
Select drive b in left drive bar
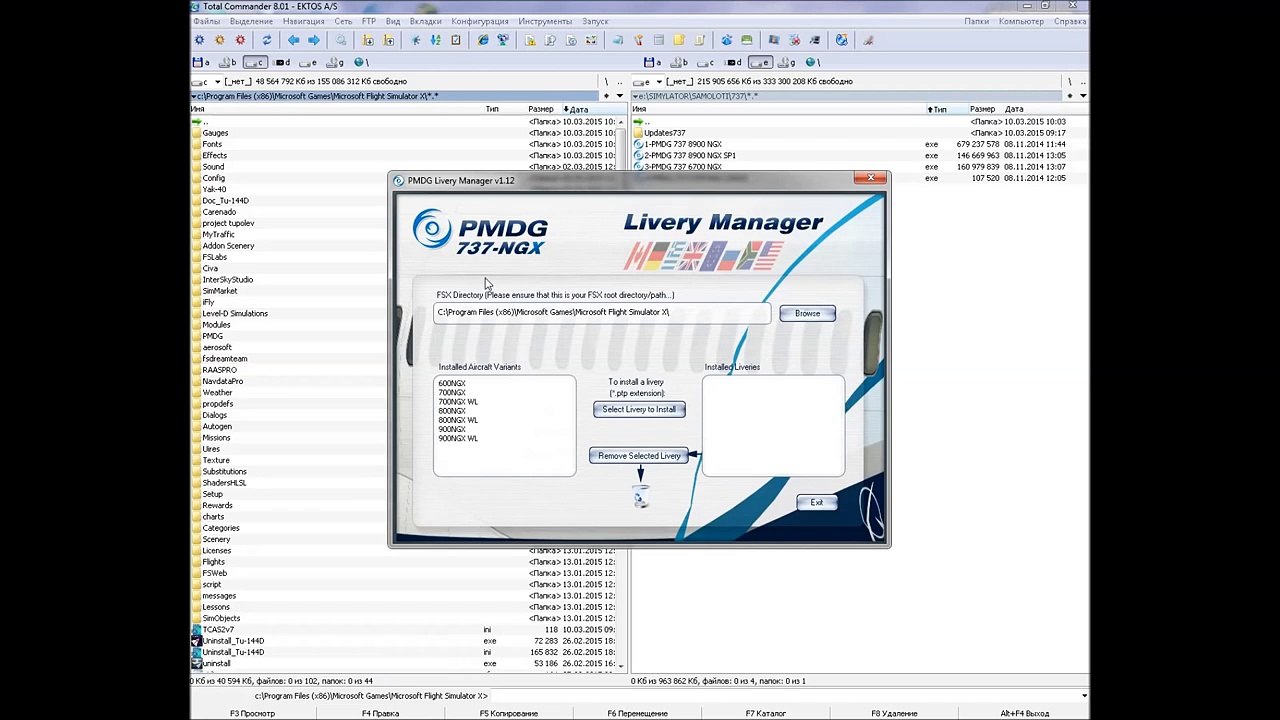click(229, 62)
